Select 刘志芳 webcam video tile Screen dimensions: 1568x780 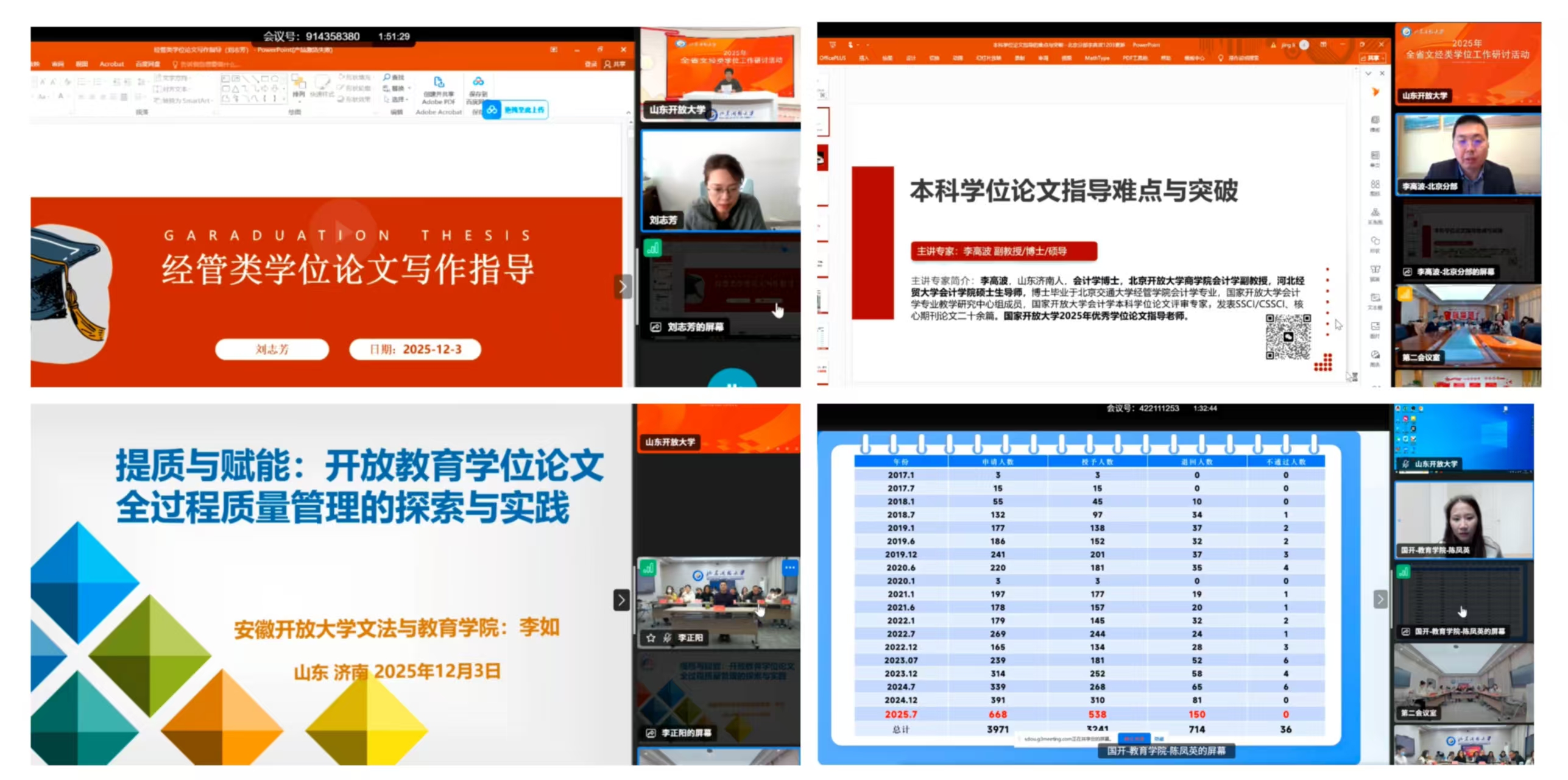pyautogui.click(x=721, y=181)
